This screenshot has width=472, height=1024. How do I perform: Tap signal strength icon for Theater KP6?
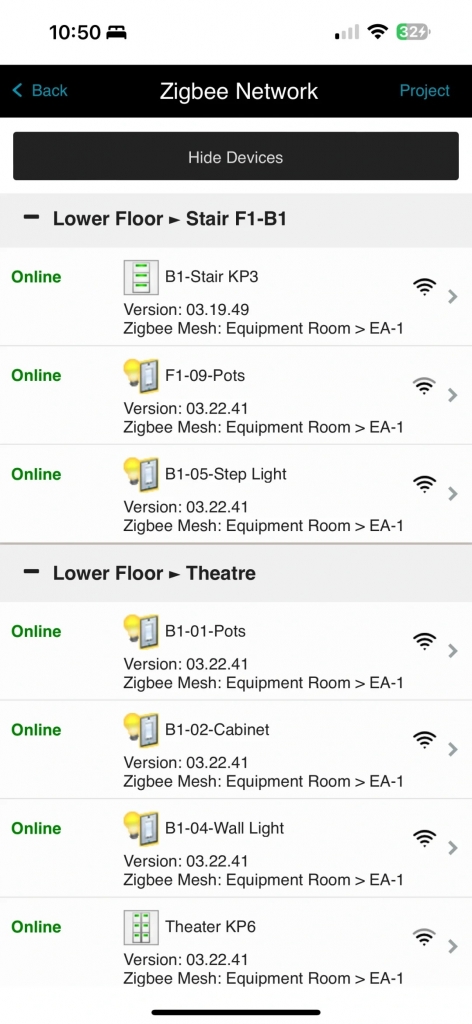tap(424, 938)
